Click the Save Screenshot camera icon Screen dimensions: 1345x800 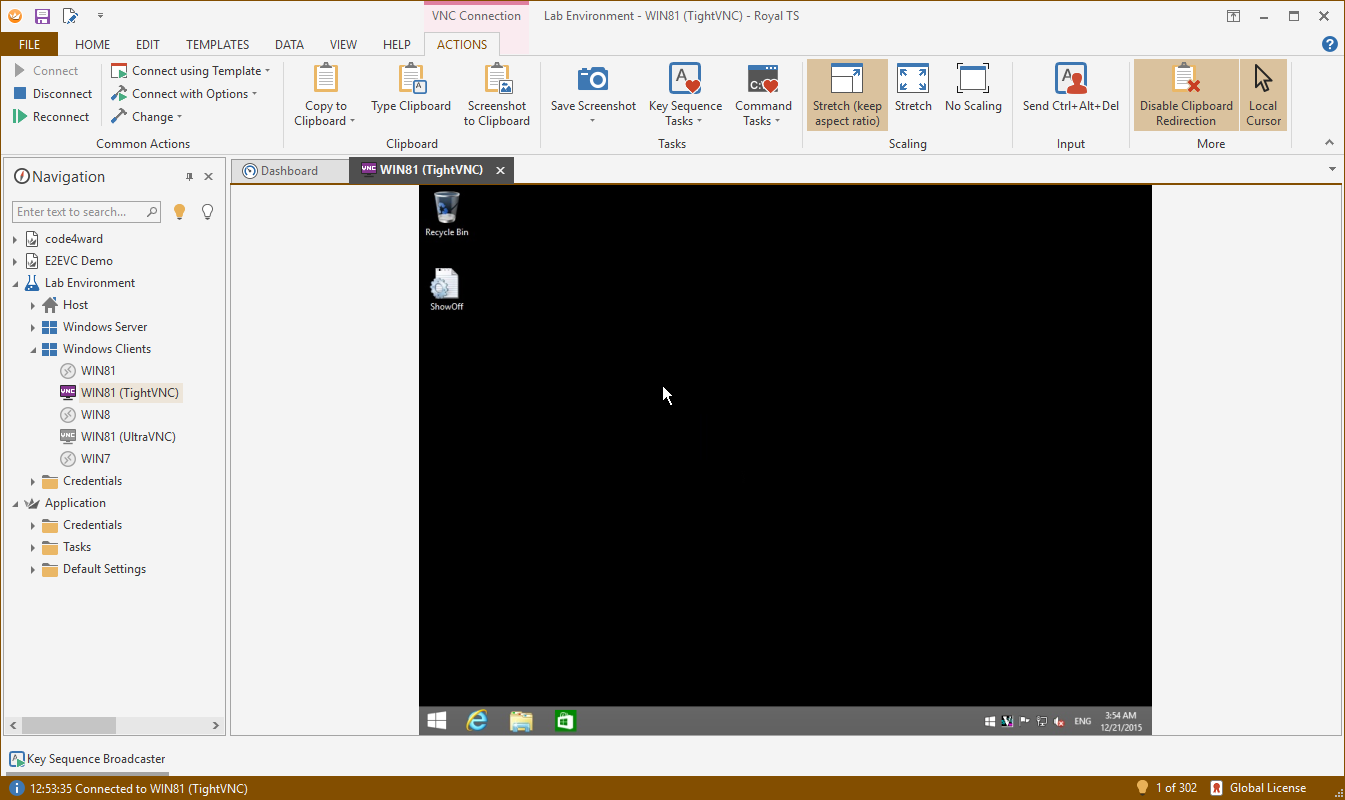[x=593, y=79]
